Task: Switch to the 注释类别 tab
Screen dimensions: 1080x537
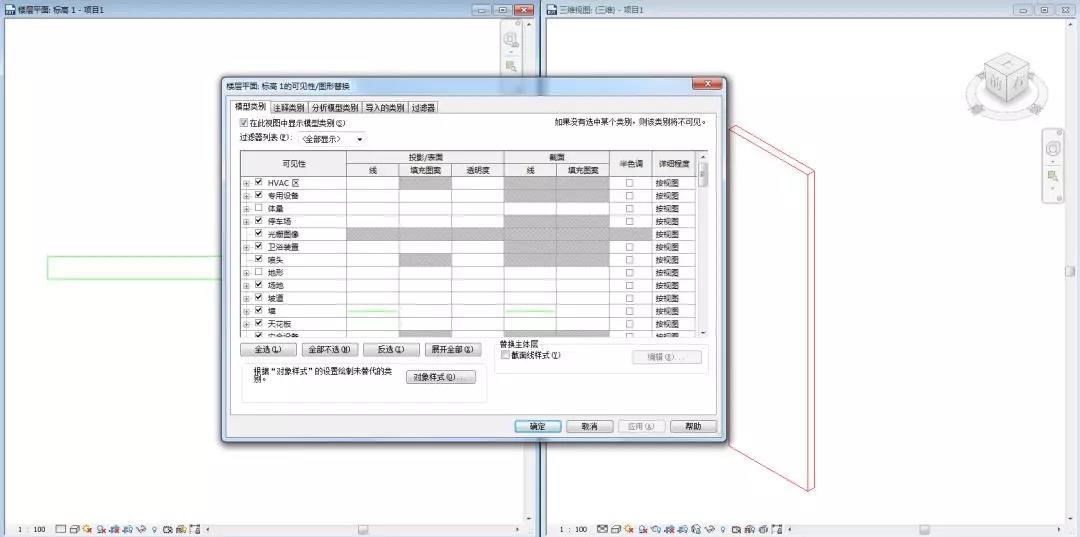Action: 289,107
